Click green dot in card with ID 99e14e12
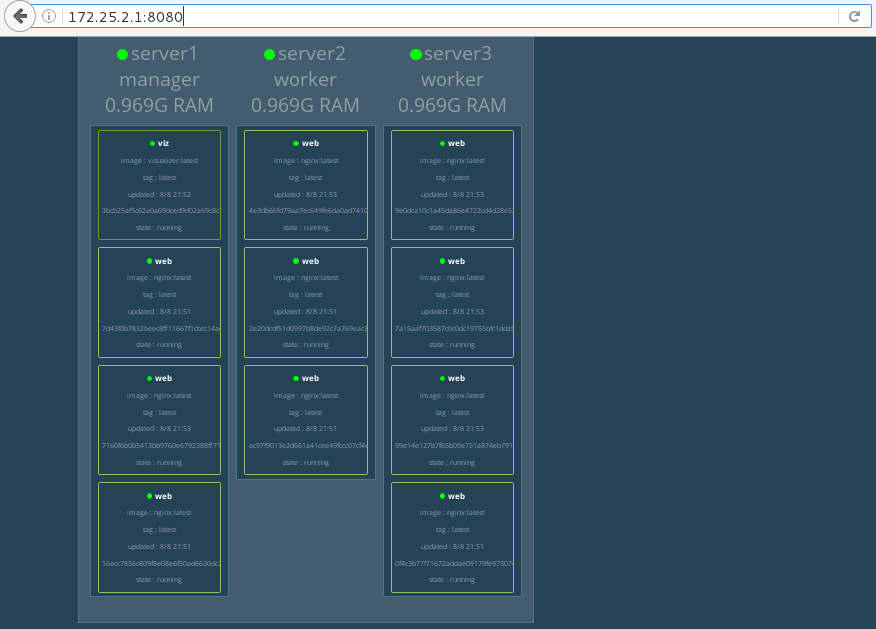The width and height of the screenshot is (876, 629). pyautogui.click(x=442, y=378)
